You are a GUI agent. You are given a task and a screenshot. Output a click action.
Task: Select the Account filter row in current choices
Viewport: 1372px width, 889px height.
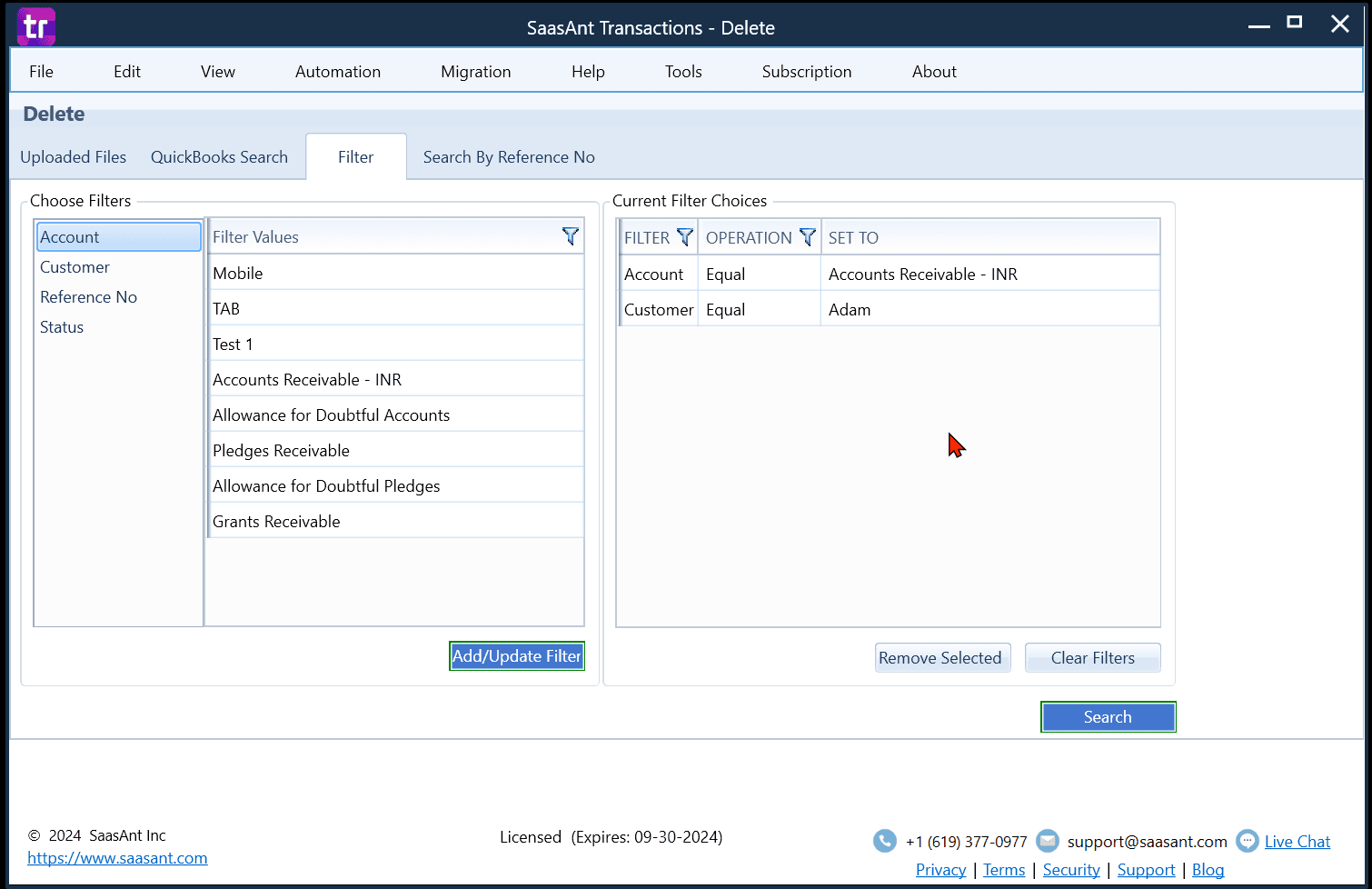(890, 274)
